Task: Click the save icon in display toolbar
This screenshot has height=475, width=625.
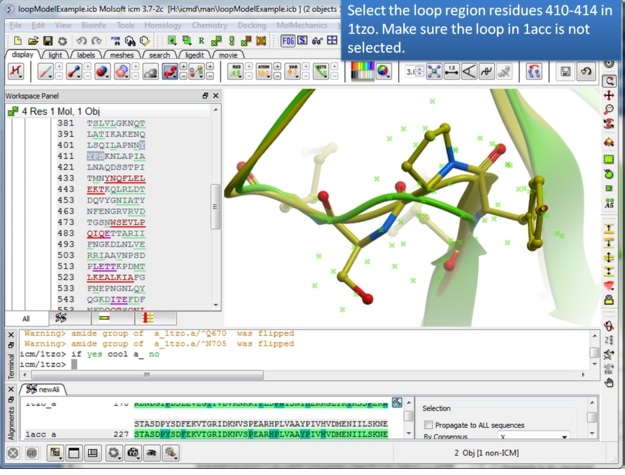Action: (566, 72)
